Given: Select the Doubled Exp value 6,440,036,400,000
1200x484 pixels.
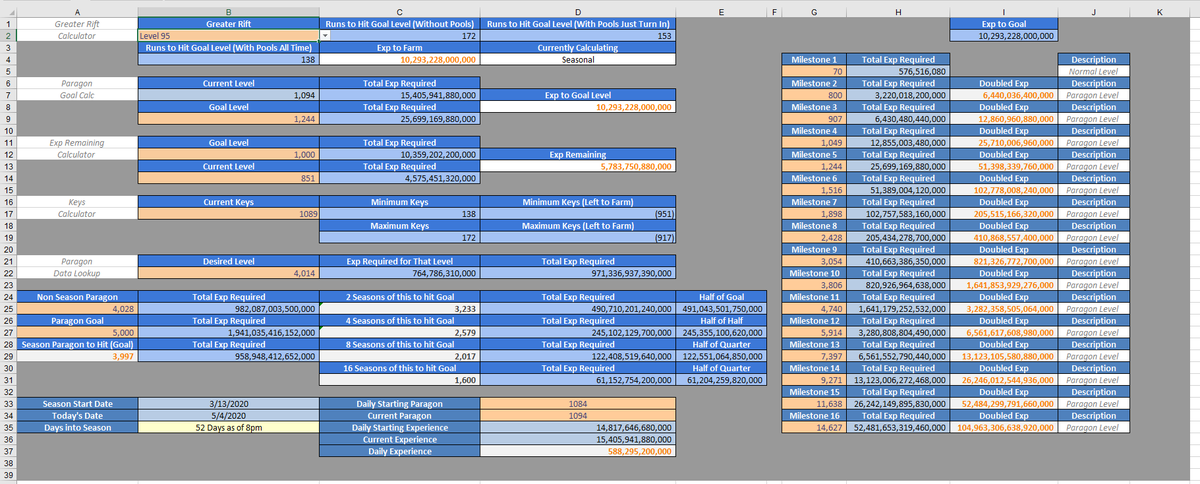Looking at the screenshot, I should click(1002, 94).
